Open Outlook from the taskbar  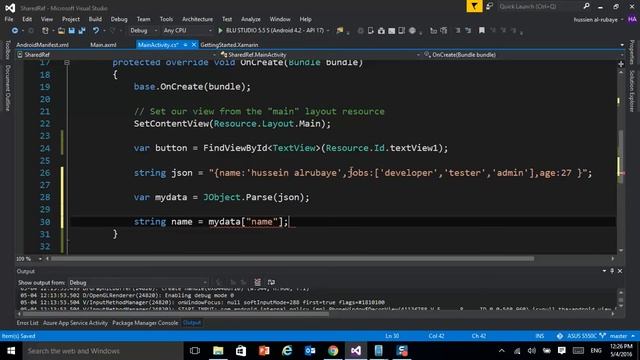(x=310, y=351)
